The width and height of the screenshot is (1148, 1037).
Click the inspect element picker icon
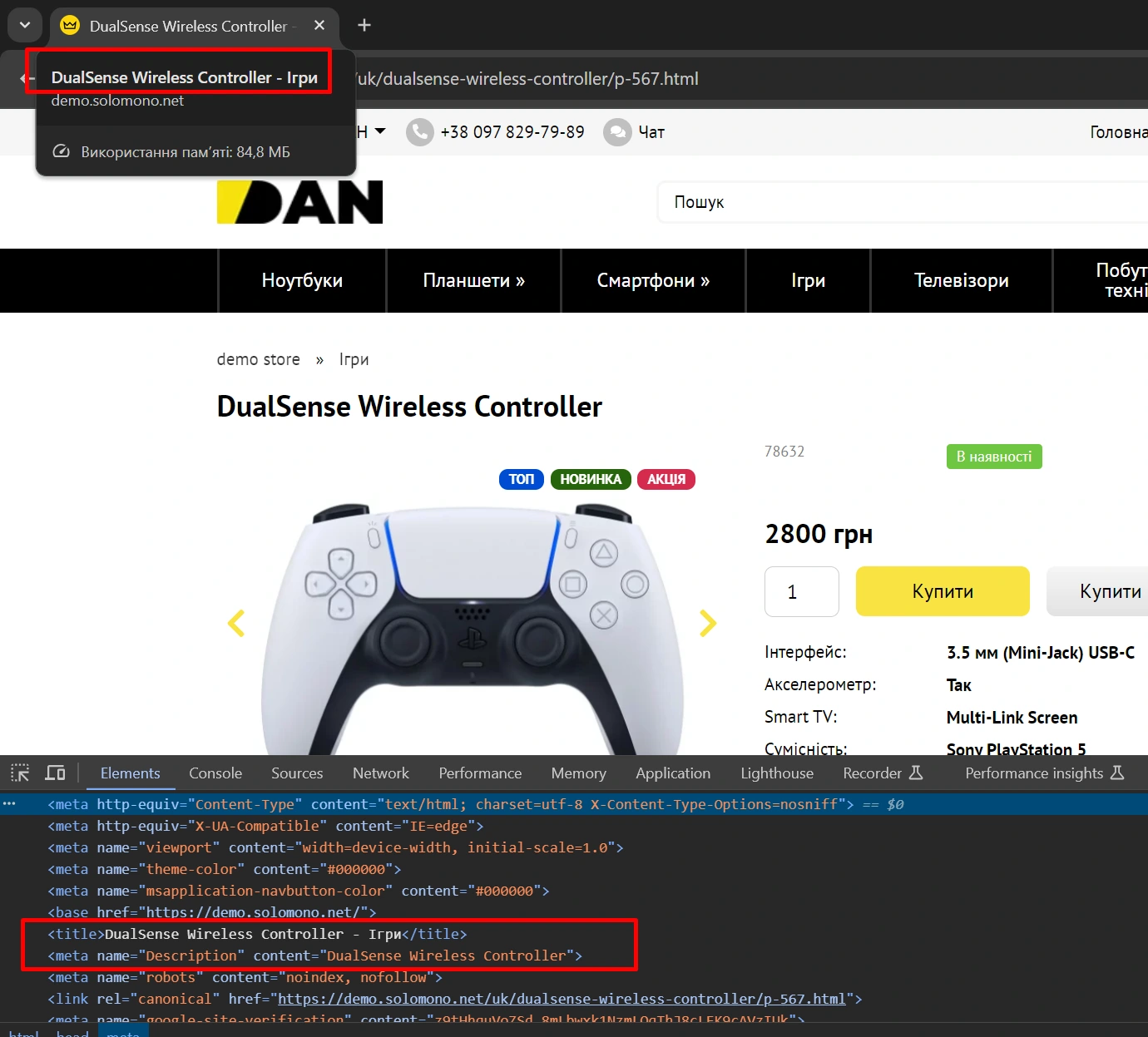tap(20, 773)
